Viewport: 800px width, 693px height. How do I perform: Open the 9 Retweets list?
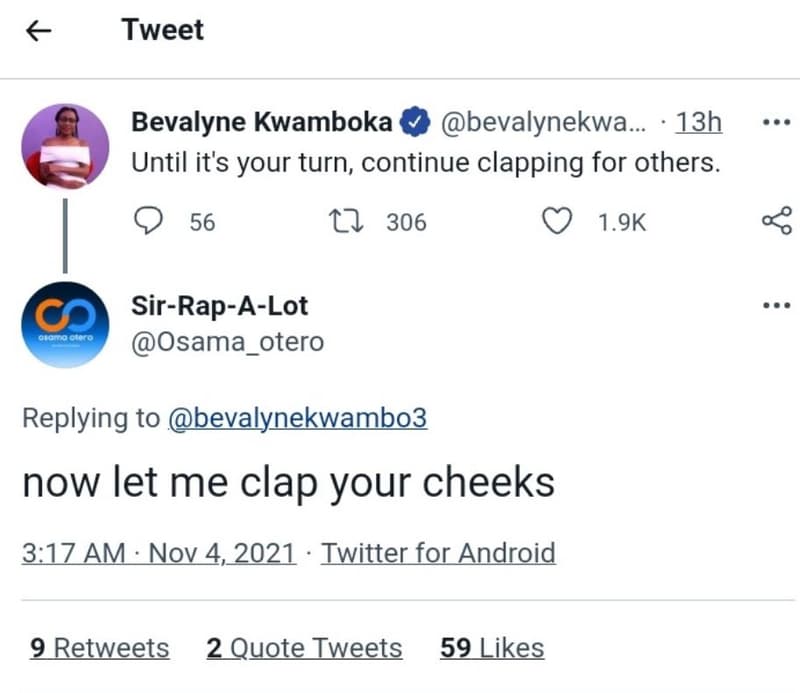pyautogui.click(x=98, y=648)
